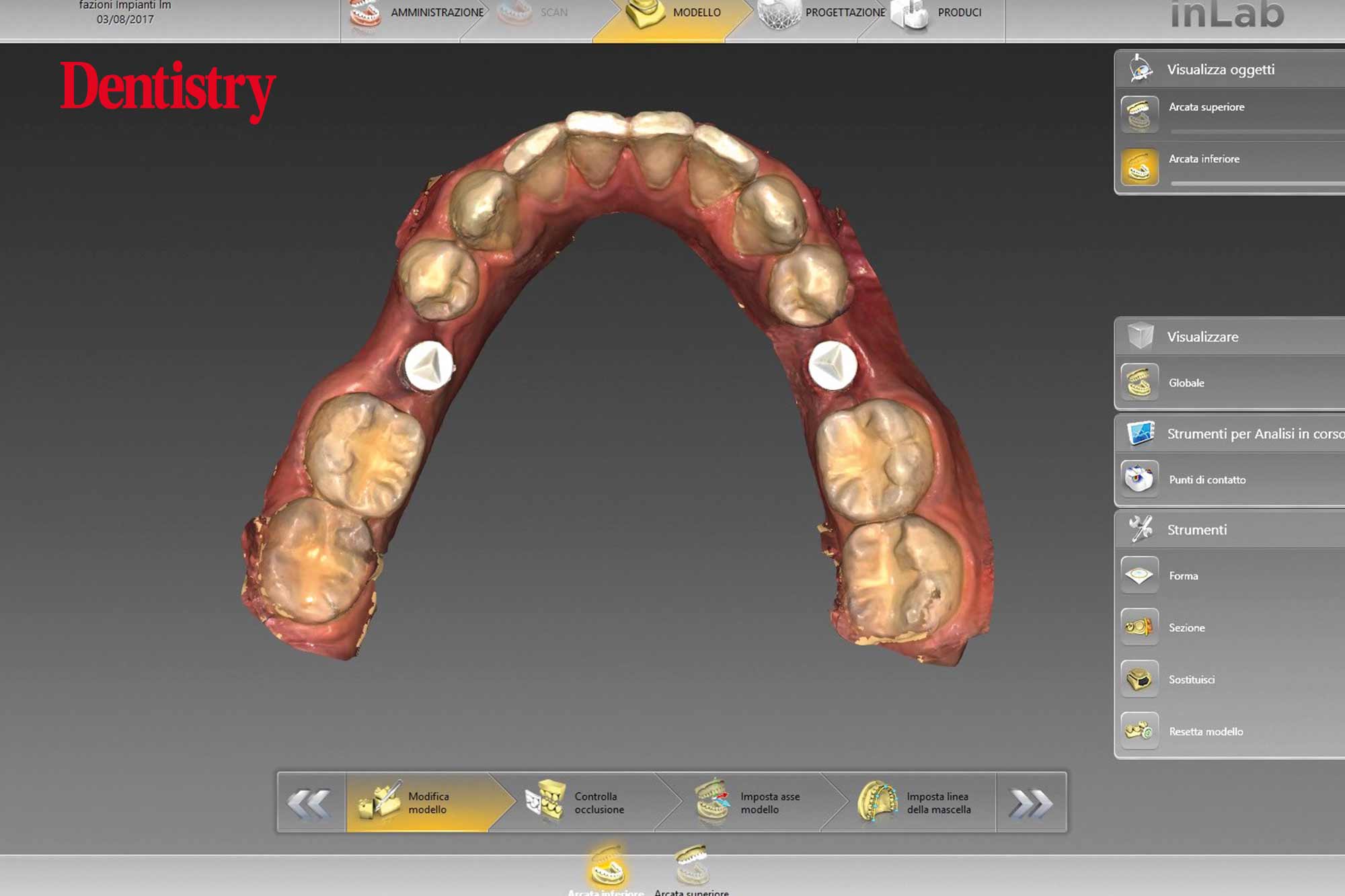Click the Amministrazione tab teeth icon
1345x896 pixels.
pyautogui.click(x=365, y=15)
